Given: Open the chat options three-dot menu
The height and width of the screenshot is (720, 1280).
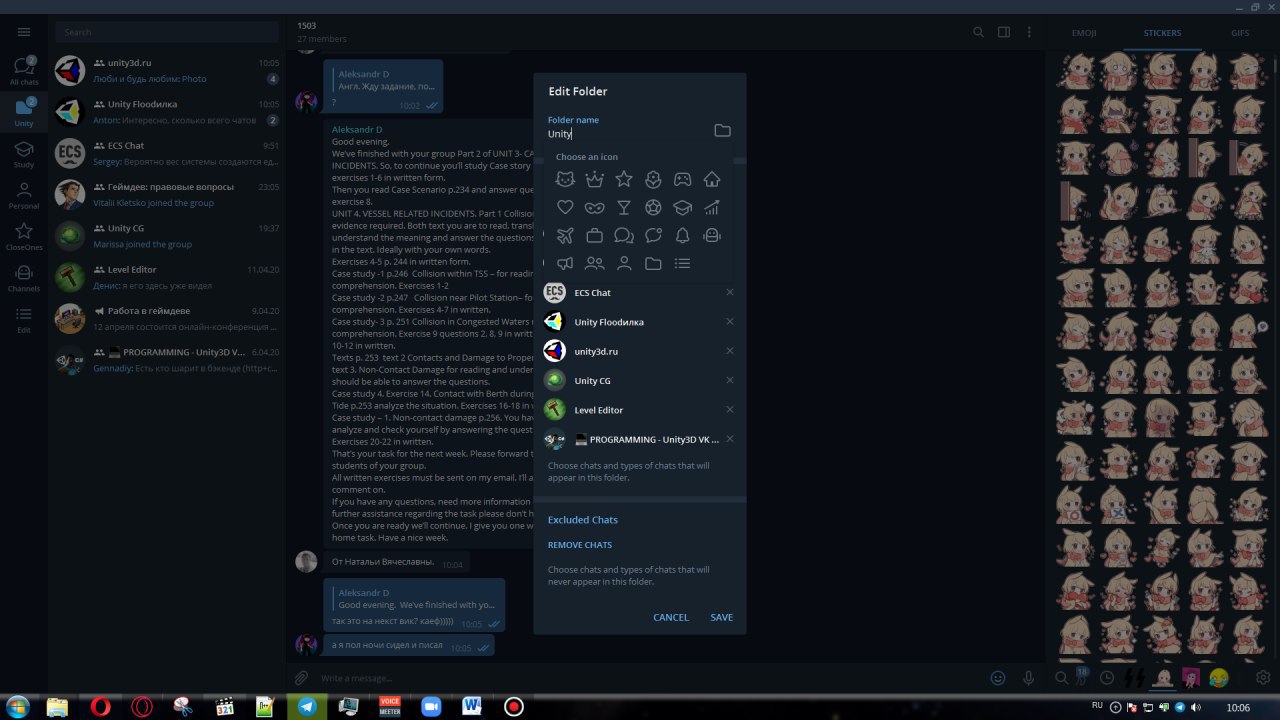Looking at the screenshot, I should click(1029, 32).
